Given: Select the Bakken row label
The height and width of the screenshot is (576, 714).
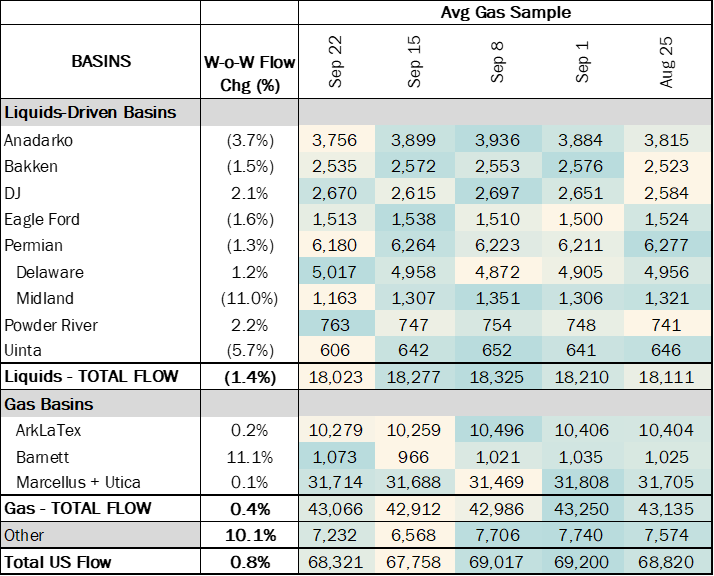Looking at the screenshot, I should [x=31, y=166].
